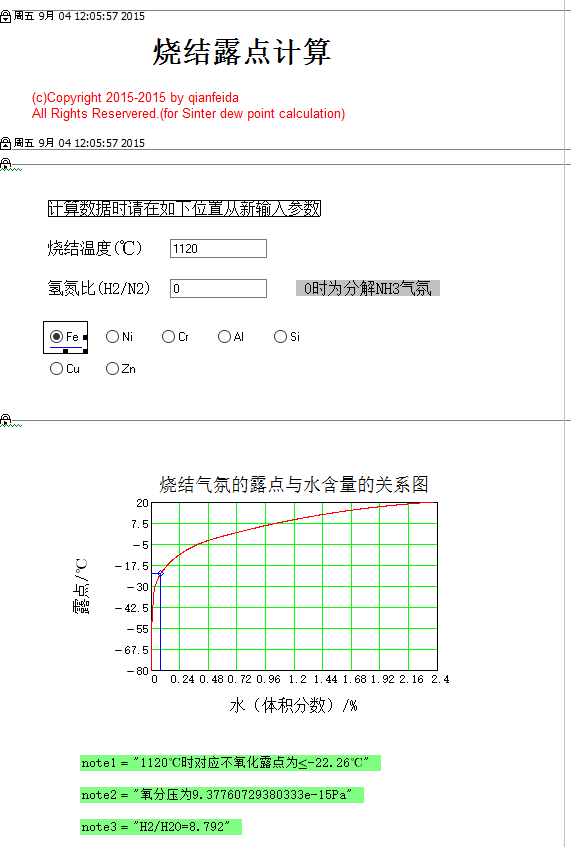
Task: Click the blue diamond marker on the curve
Action: click(160, 573)
